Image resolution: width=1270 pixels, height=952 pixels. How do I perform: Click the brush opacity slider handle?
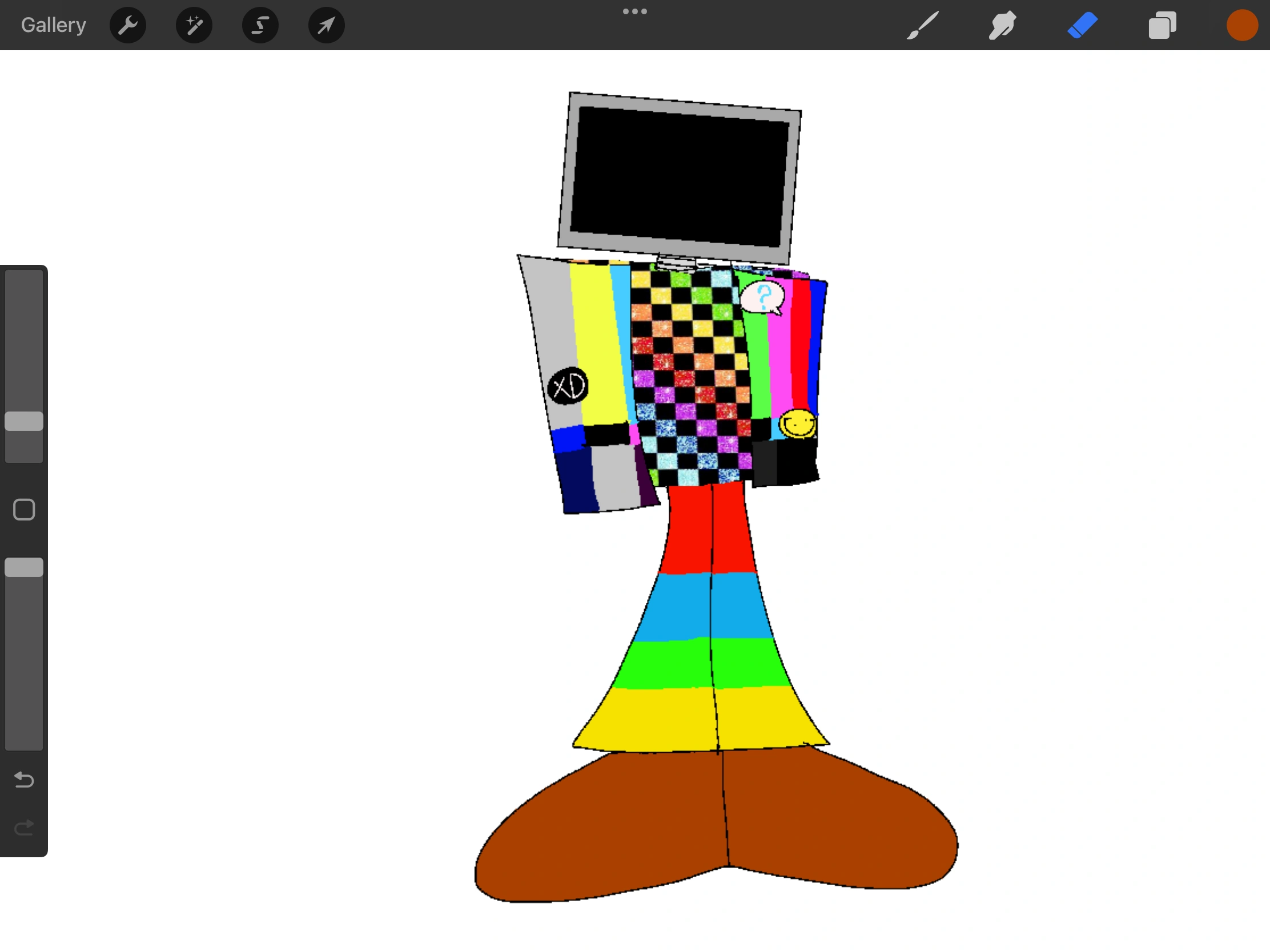24,567
